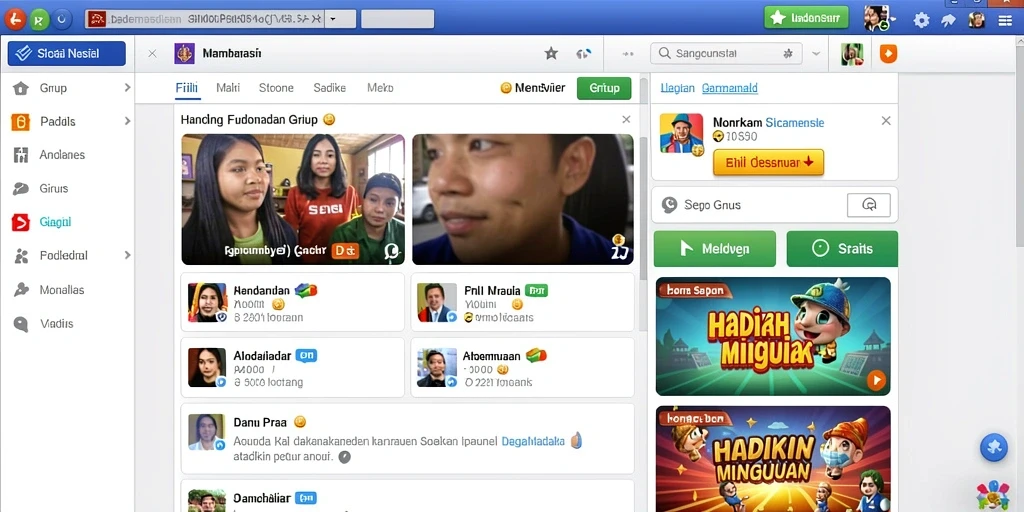Expand the Podledral sidebar chevron
The width and height of the screenshot is (1024, 512).
[x=127, y=255]
